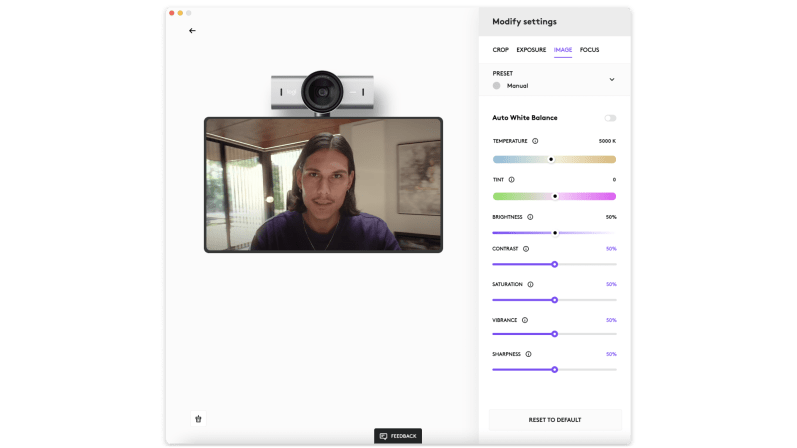Click the Reset to Default button
Image resolution: width=797 pixels, height=448 pixels.
point(554,420)
